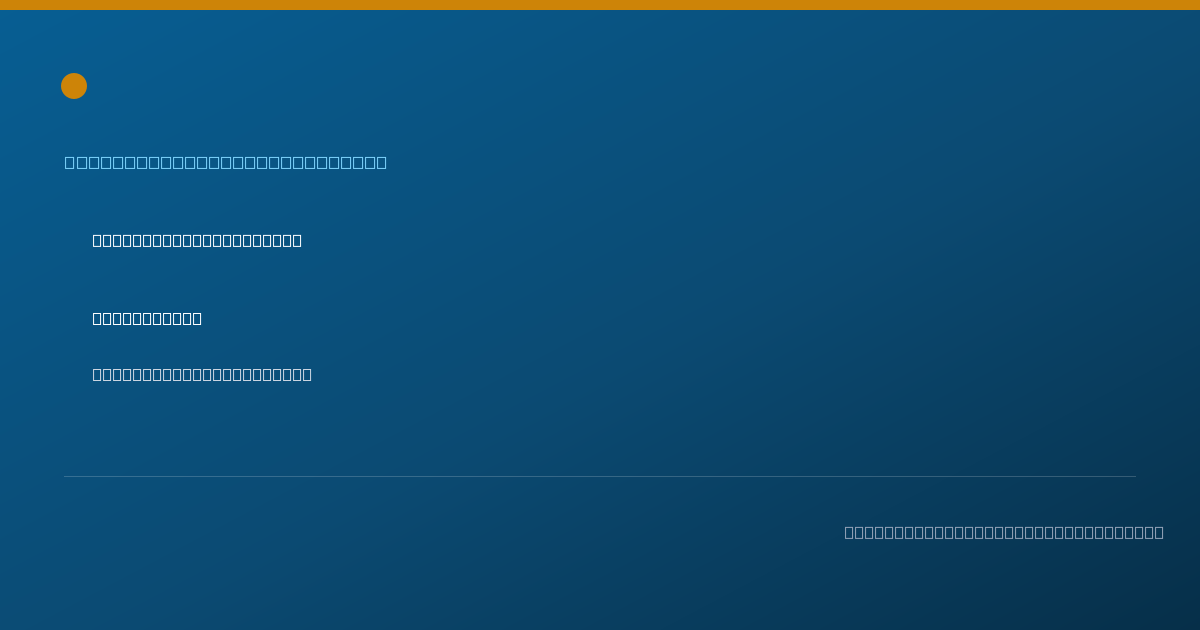Click the orange circle icon

[x=74, y=86]
